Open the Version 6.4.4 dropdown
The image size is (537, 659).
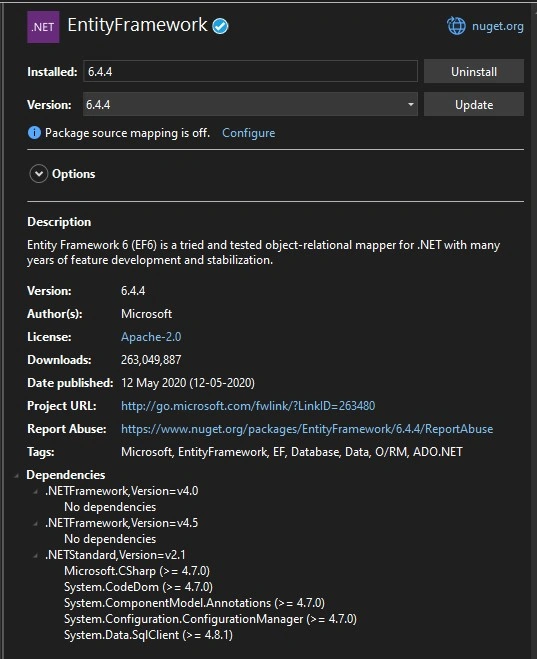[250, 104]
